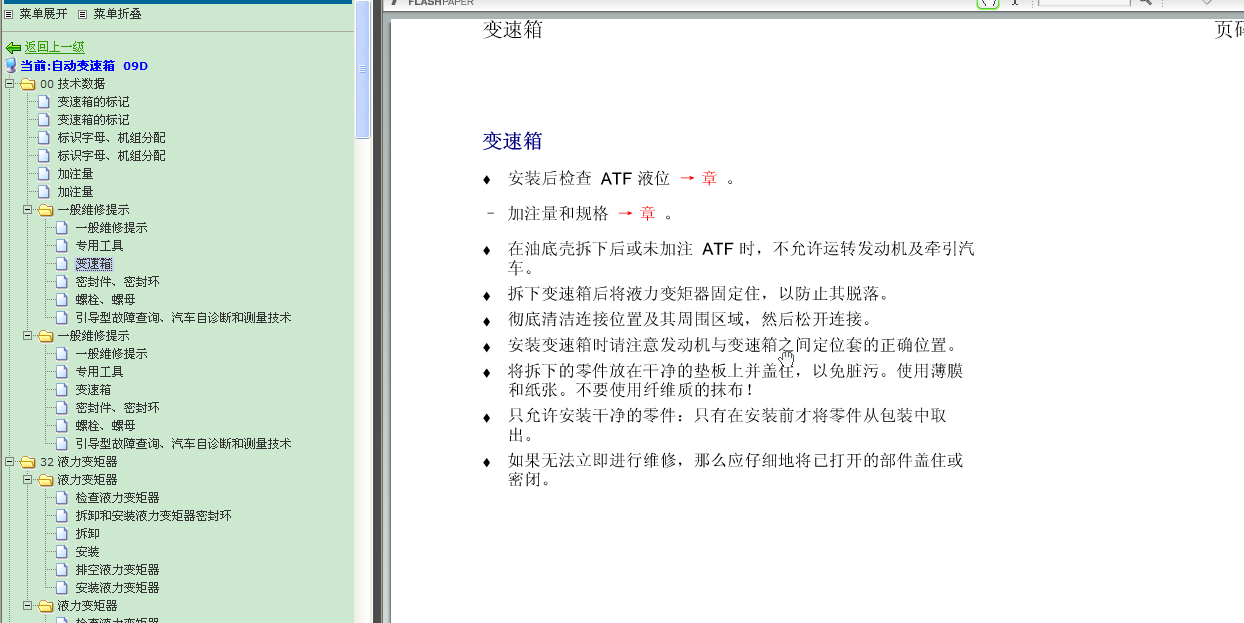Collapse the 32 液力变矩器 tree node
Screen dimensions: 1244x623
[x=10, y=462]
